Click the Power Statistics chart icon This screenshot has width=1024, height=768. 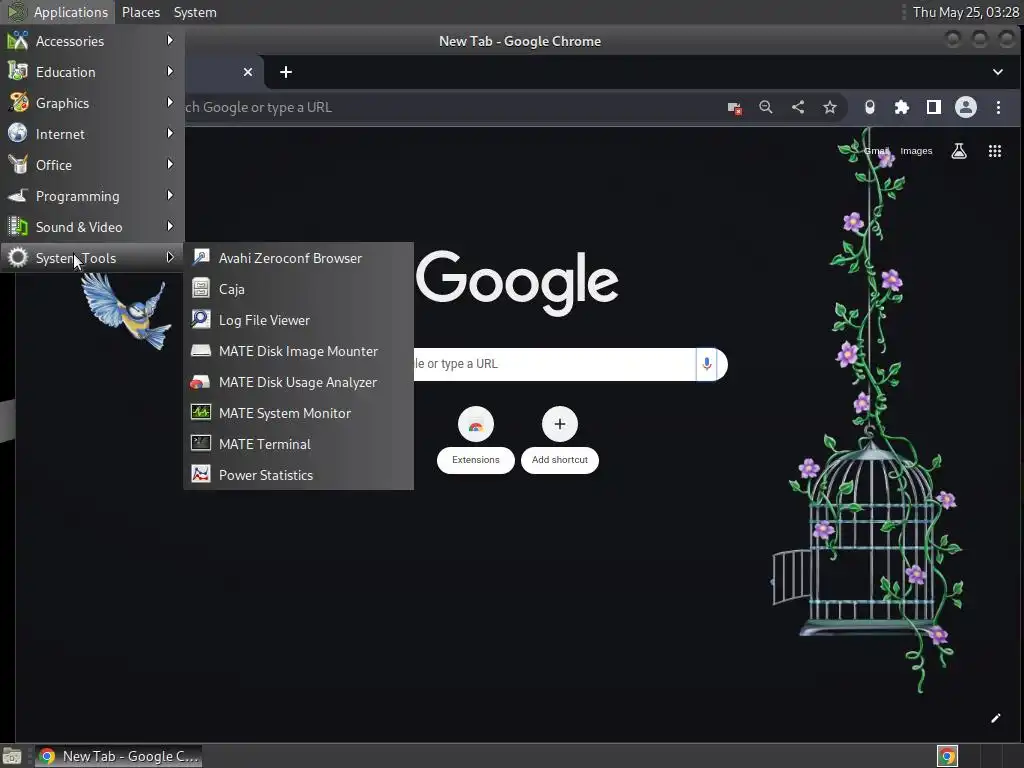pyautogui.click(x=201, y=473)
